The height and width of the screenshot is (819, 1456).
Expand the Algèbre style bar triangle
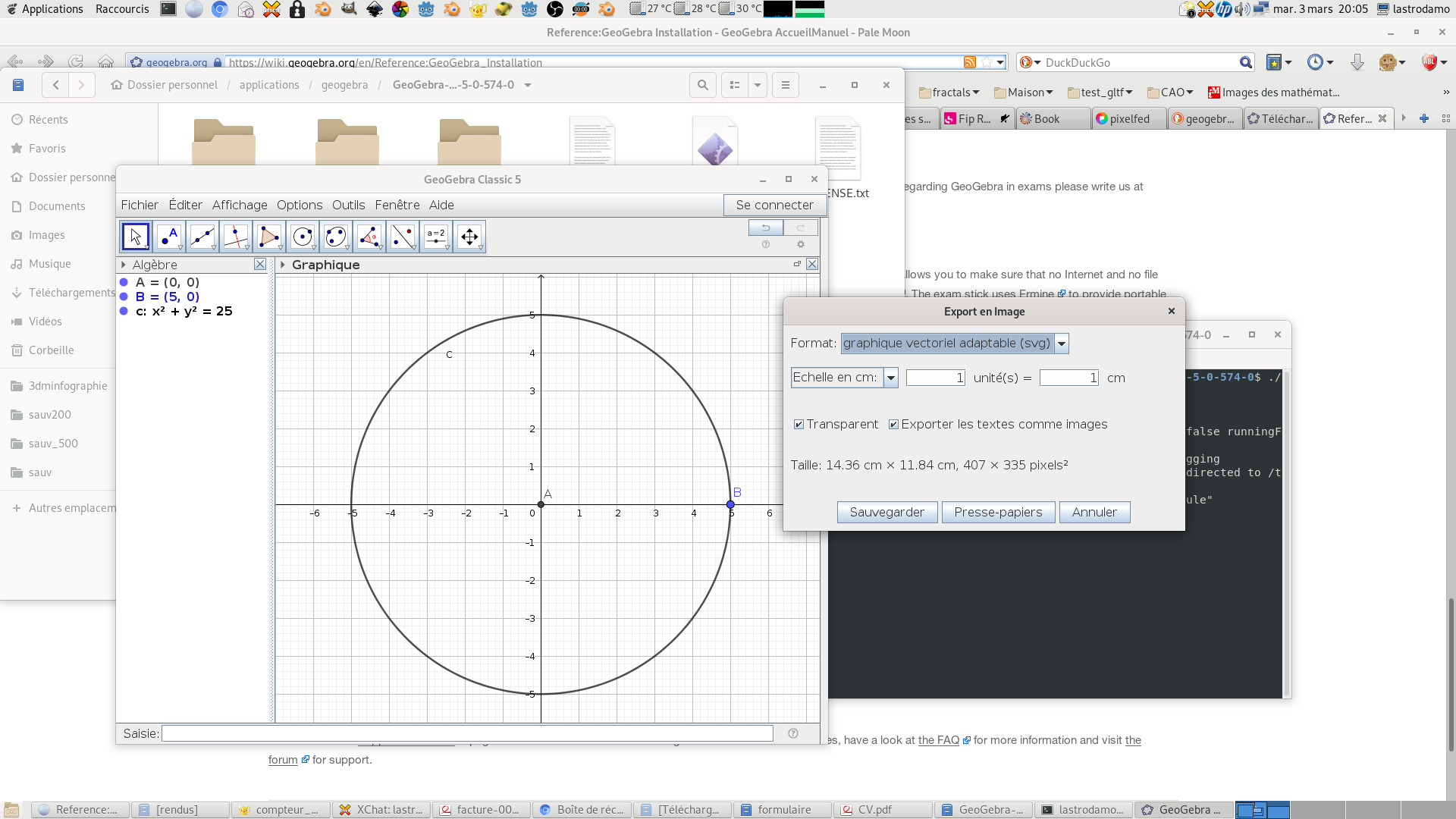tap(124, 265)
